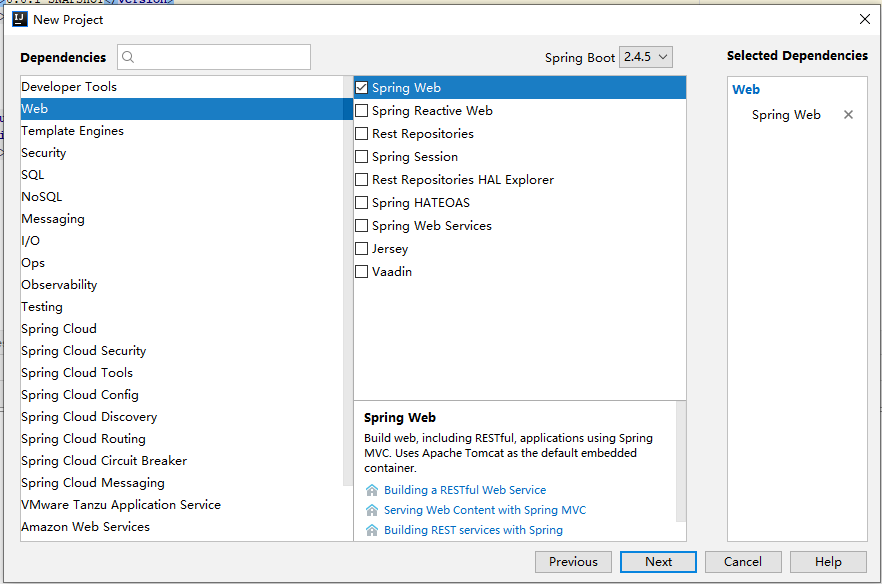Tick the Rest Repositories checkbox
Viewport: 882px width, 584px height.
point(362,134)
